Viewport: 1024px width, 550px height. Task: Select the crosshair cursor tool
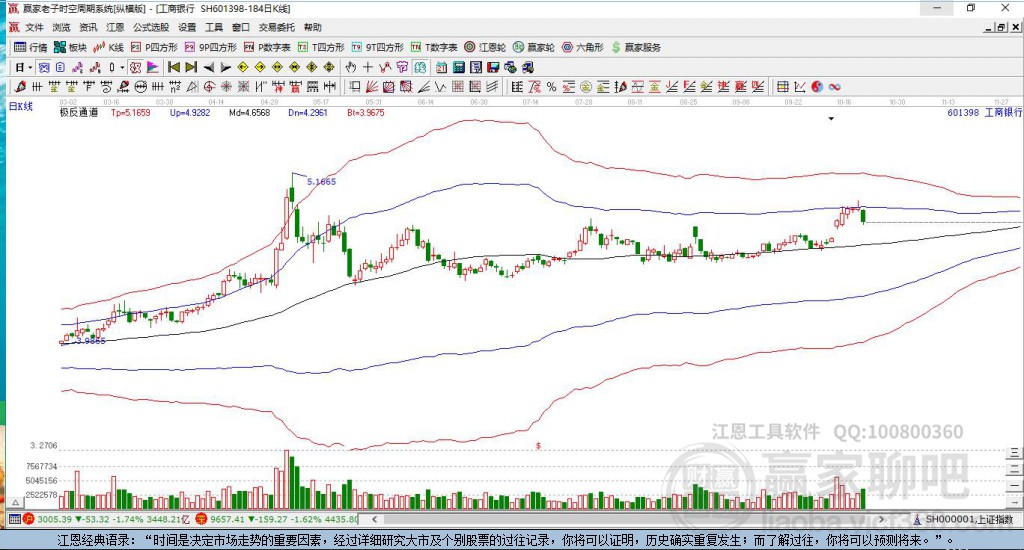368,67
